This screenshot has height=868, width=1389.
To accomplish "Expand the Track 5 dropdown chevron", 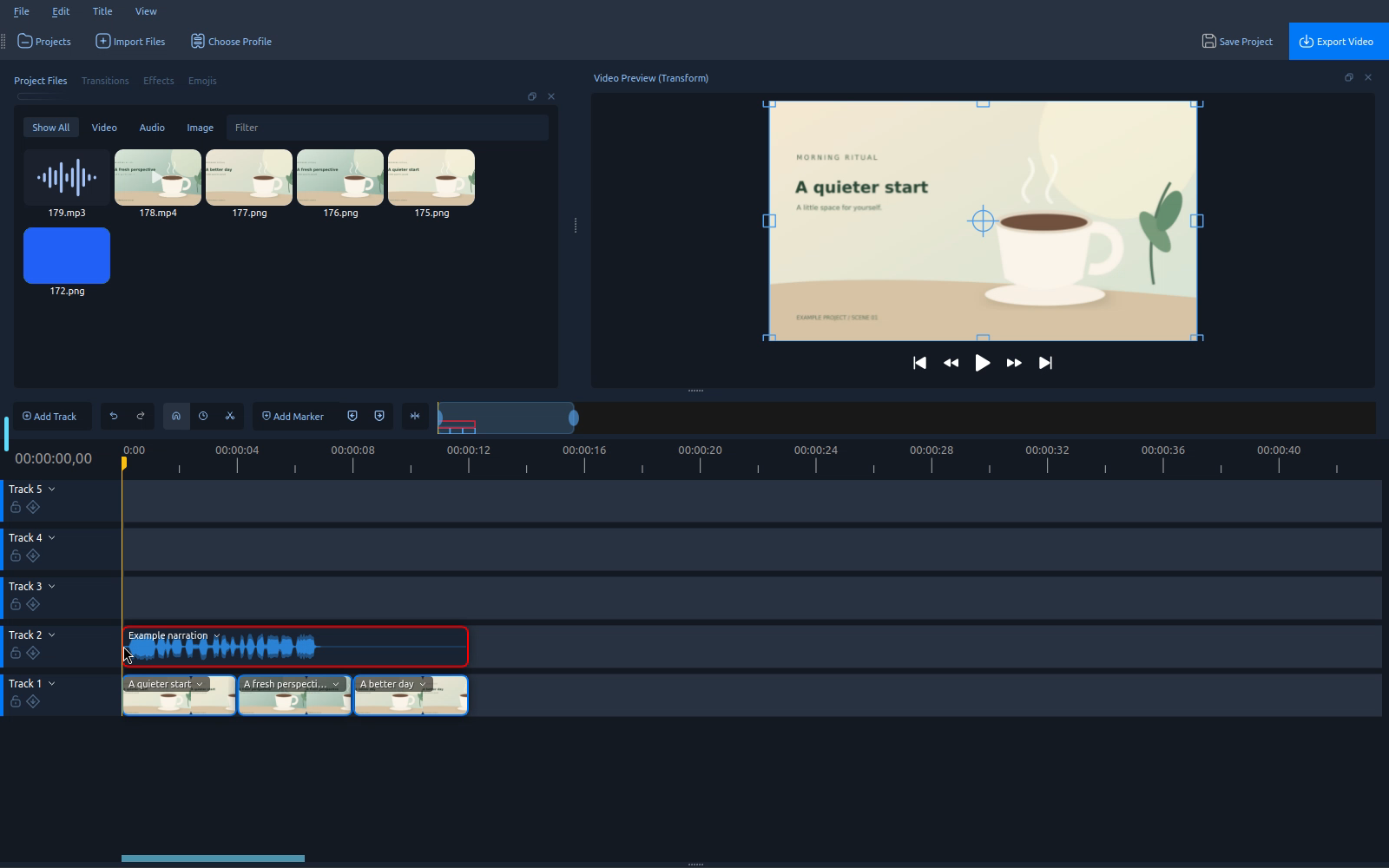I will click(x=51, y=490).
